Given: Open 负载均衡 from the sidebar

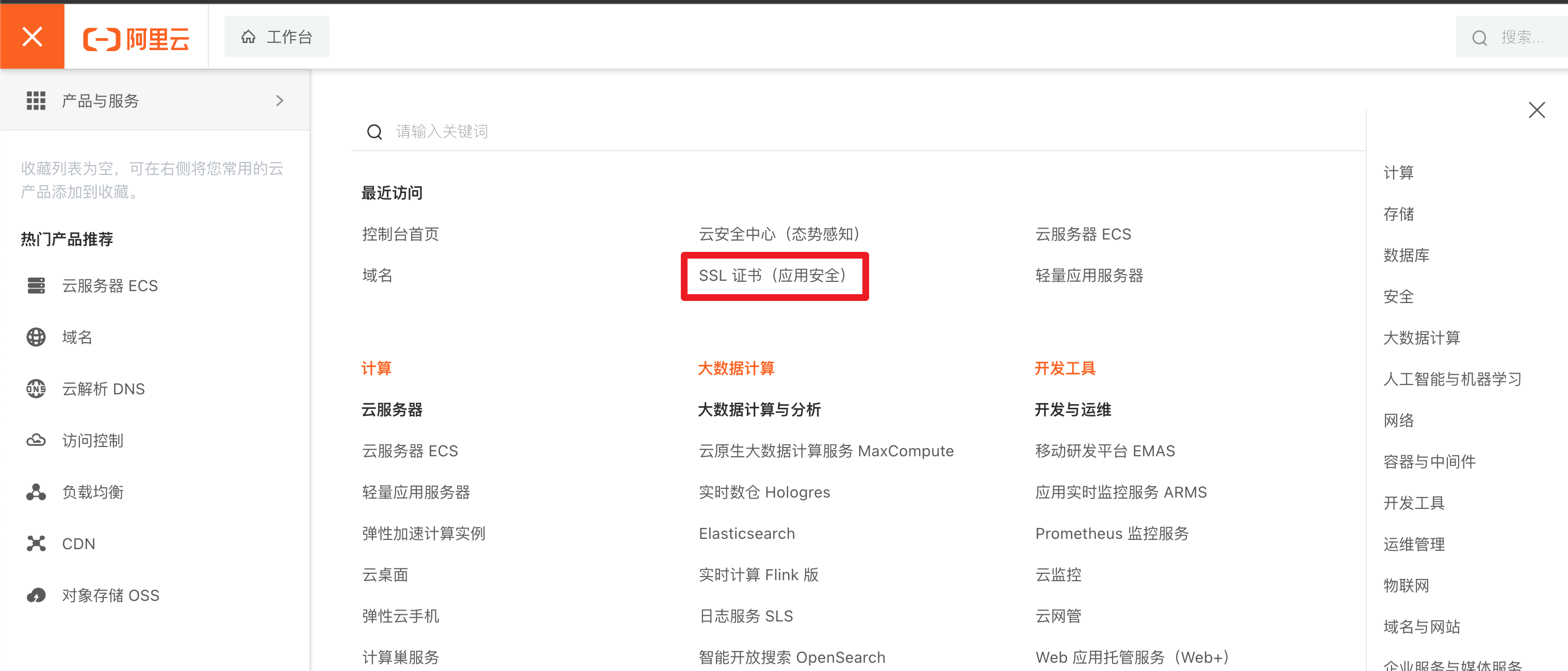Looking at the screenshot, I should tap(92, 492).
